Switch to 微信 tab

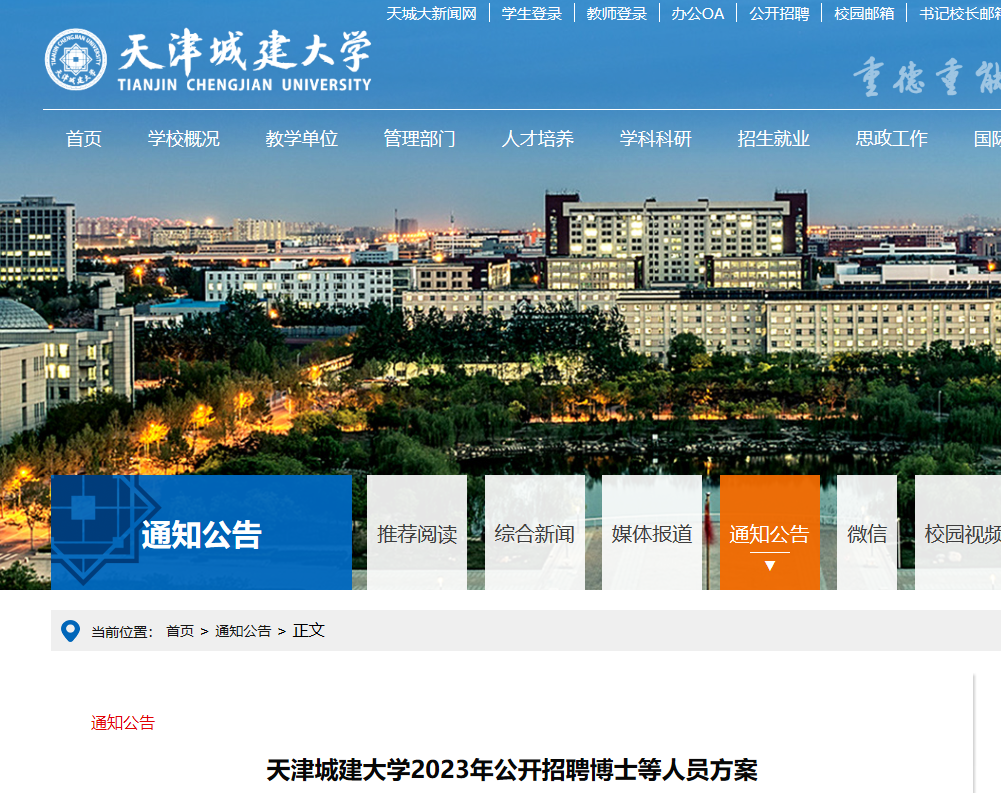pyautogui.click(x=867, y=532)
